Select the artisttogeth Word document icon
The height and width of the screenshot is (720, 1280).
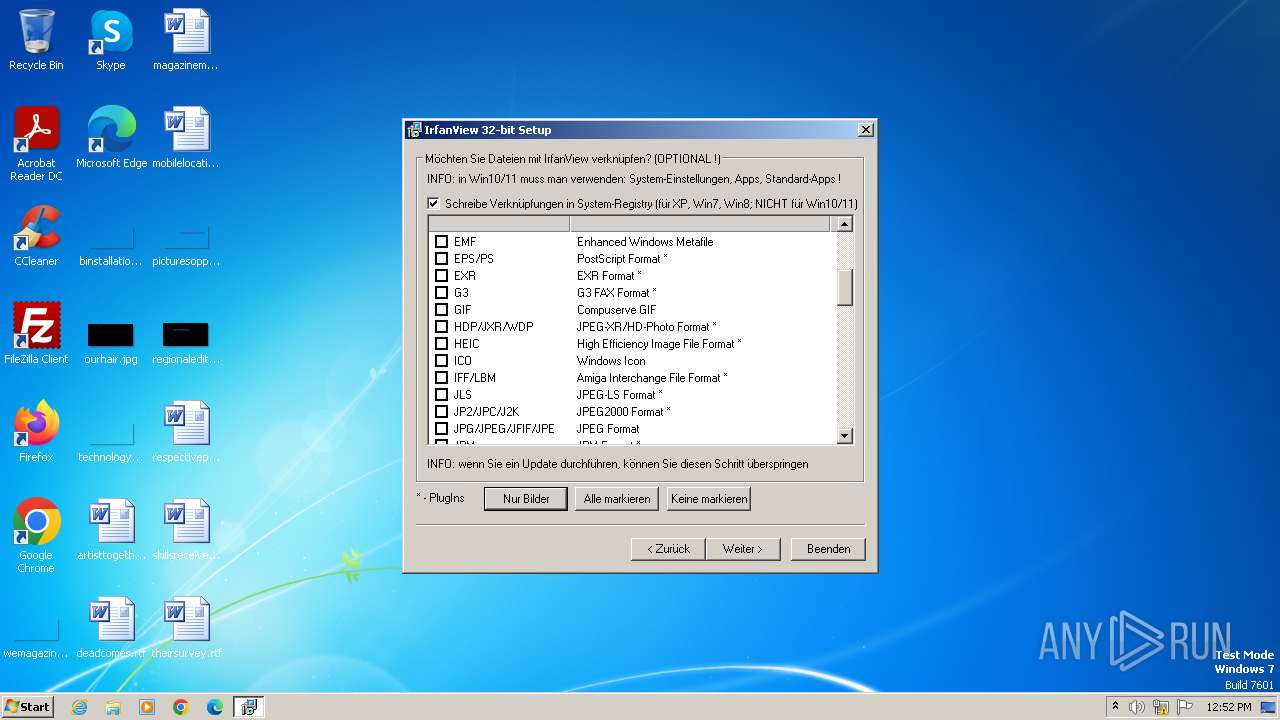point(111,530)
